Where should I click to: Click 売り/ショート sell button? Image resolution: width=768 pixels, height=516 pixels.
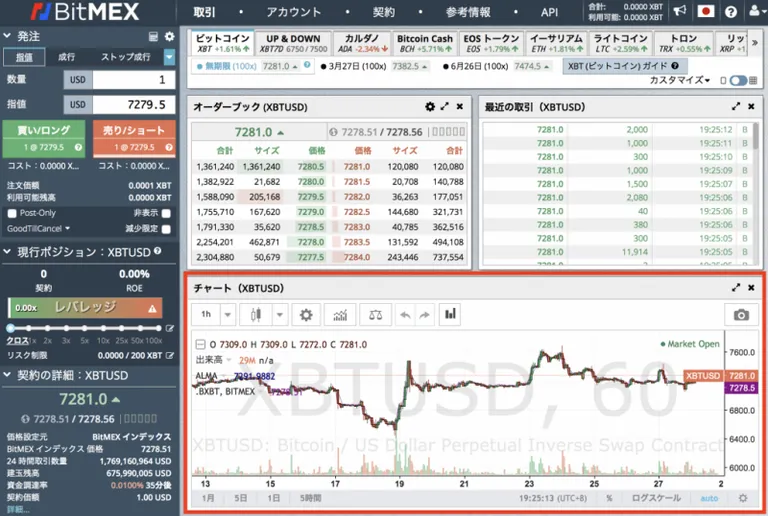tap(134, 139)
